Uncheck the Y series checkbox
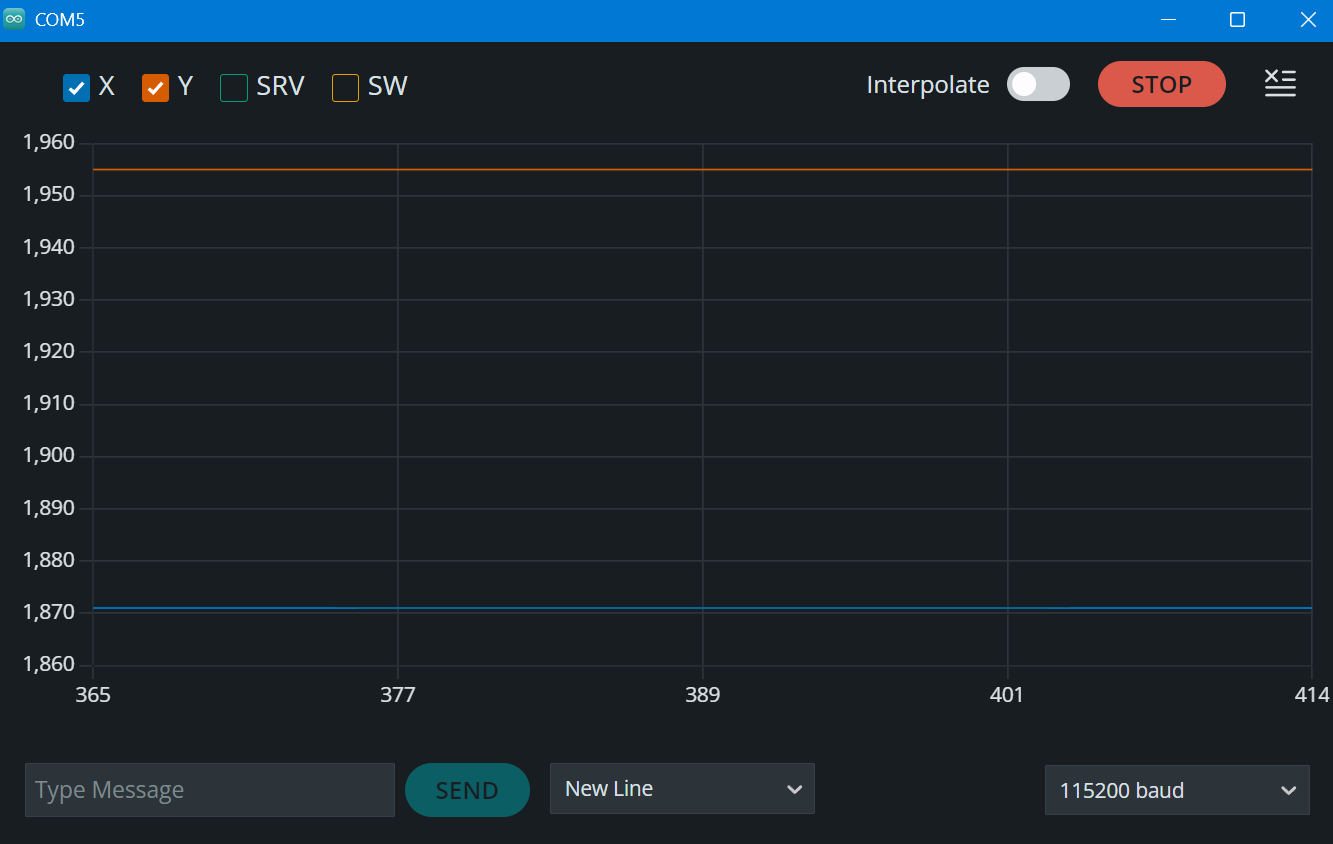The width and height of the screenshot is (1333, 844). 155,88
